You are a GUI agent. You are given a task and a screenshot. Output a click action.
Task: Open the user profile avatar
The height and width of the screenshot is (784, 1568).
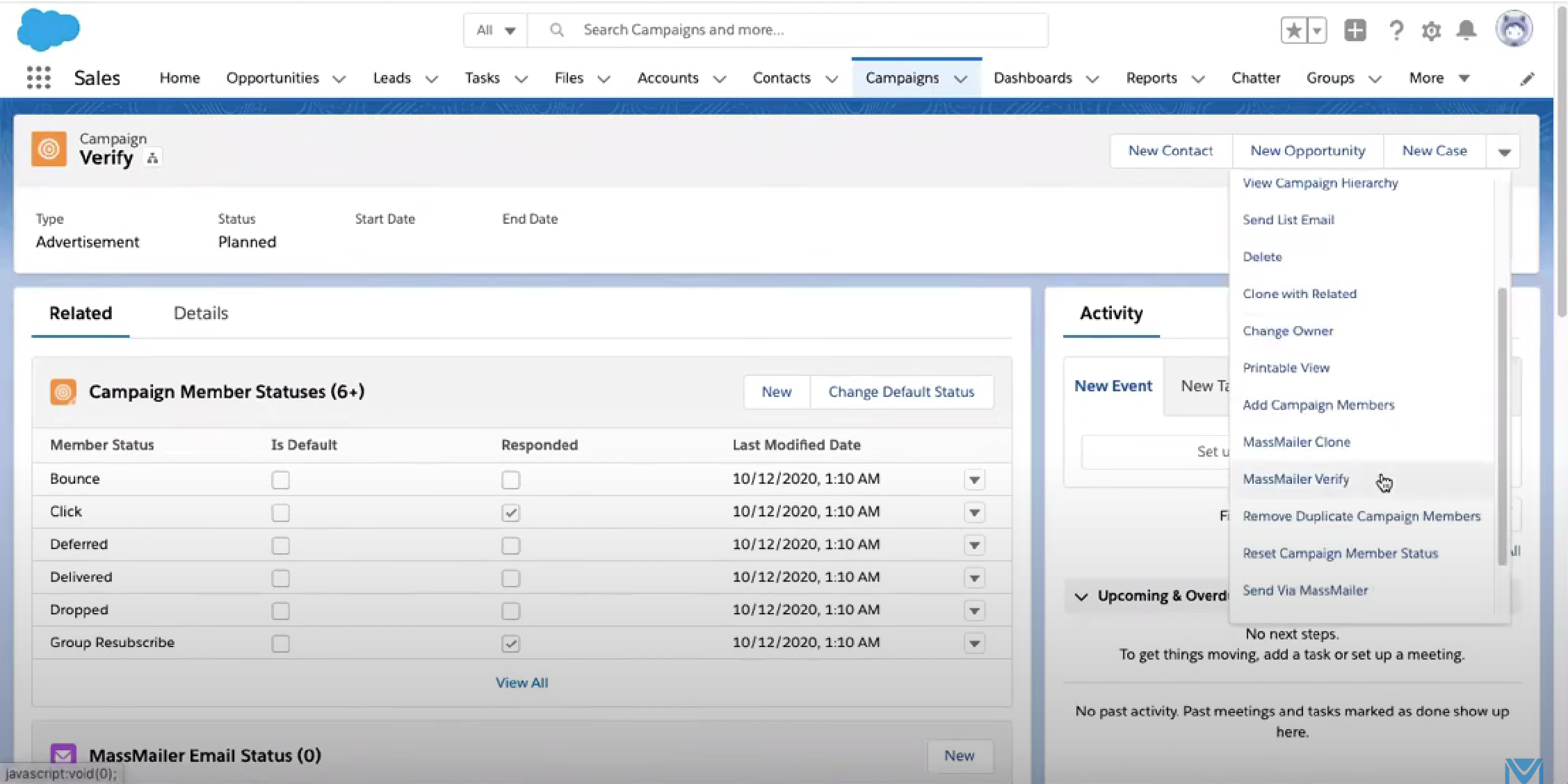point(1514,29)
